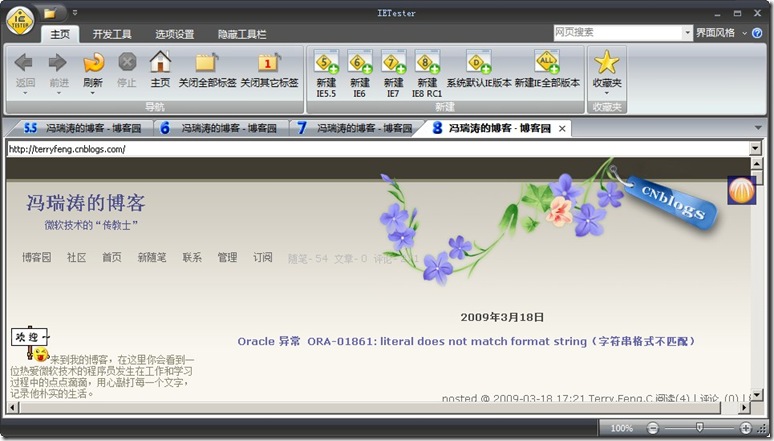Create a new IE8 RC1 tab
This screenshot has height=441, width=774.
427,73
